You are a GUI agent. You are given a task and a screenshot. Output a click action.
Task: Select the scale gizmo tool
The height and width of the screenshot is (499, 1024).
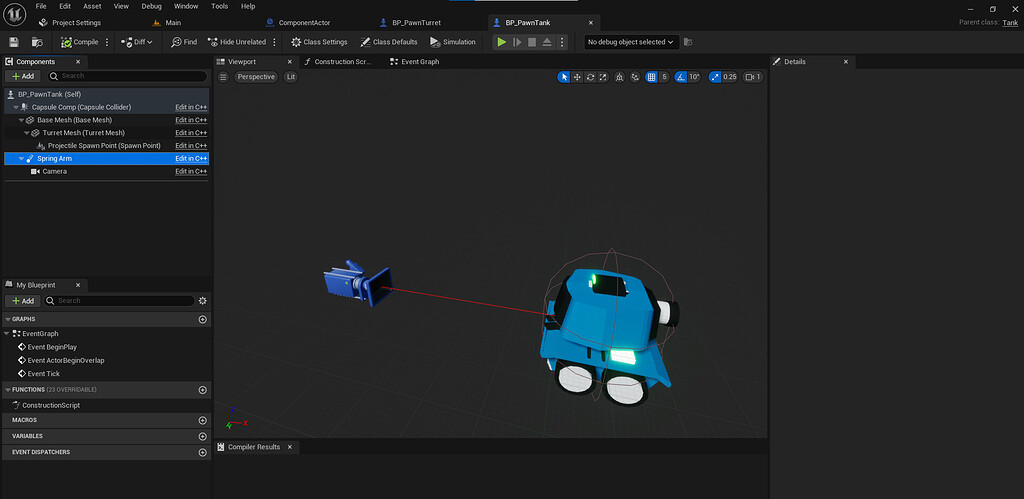603,77
